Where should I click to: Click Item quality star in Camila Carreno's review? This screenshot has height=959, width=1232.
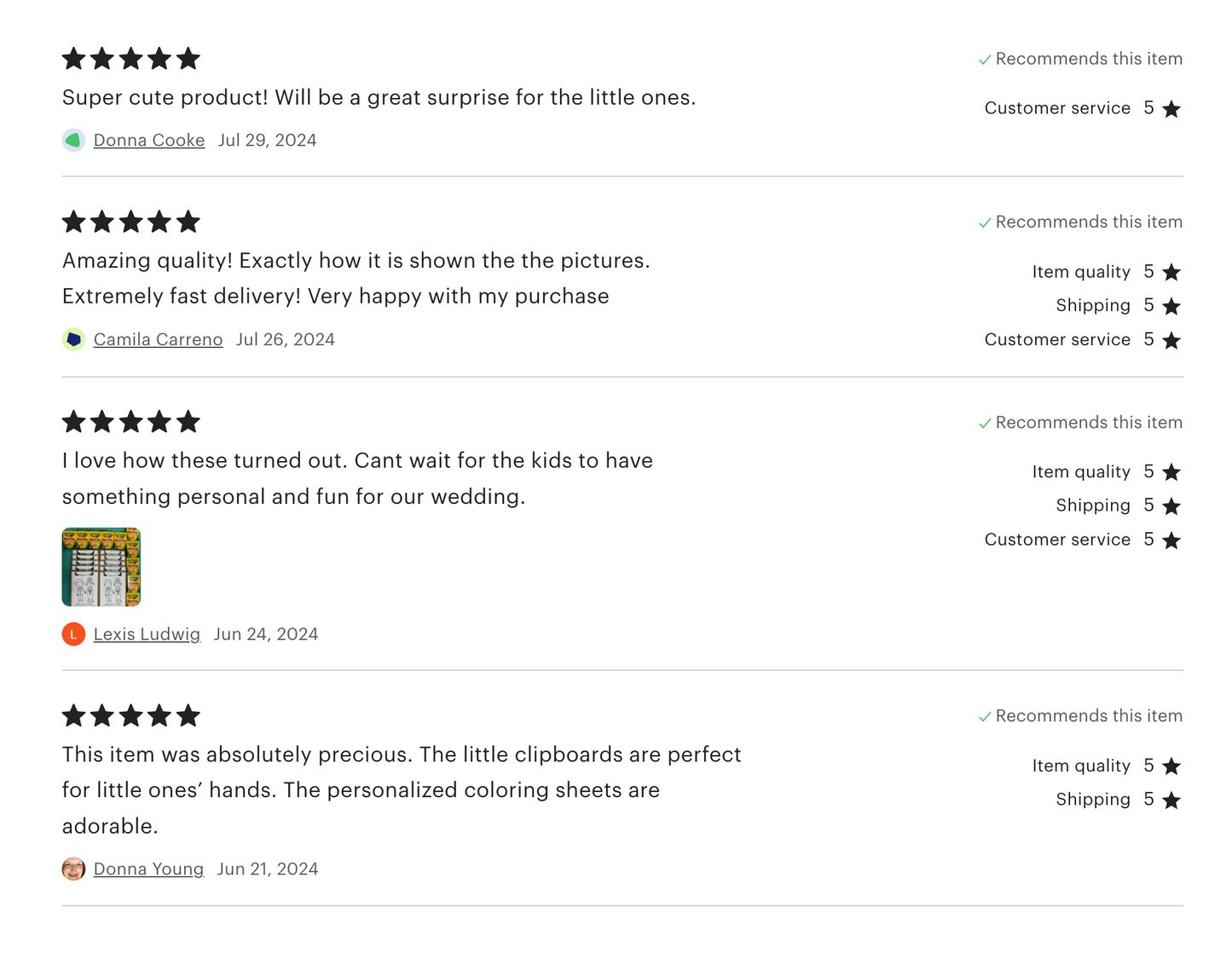pyautogui.click(x=1171, y=272)
